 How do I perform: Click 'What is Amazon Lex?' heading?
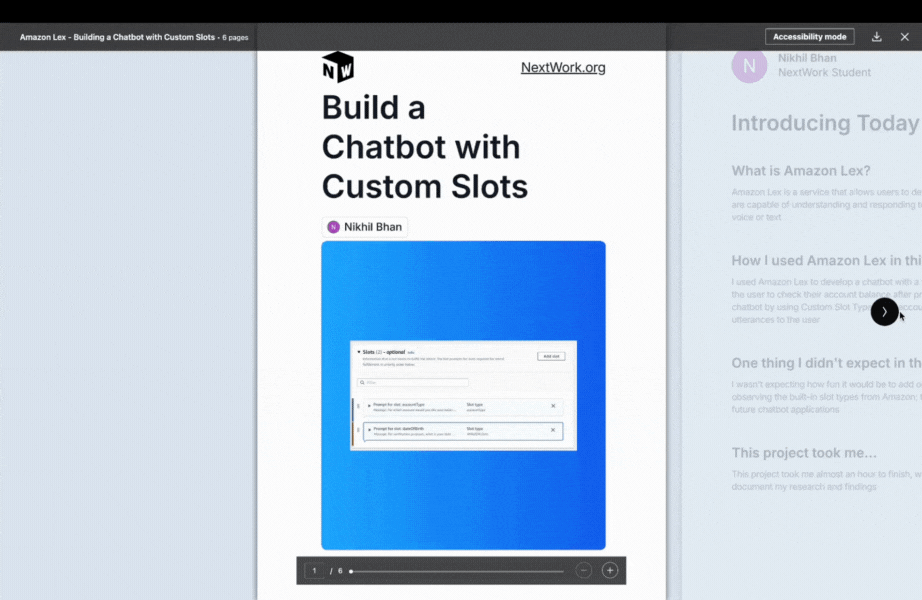(x=801, y=171)
